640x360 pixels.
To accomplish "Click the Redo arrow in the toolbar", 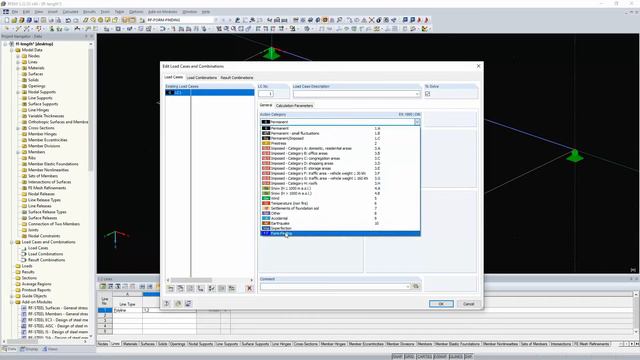I will pyautogui.click(x=76, y=20).
